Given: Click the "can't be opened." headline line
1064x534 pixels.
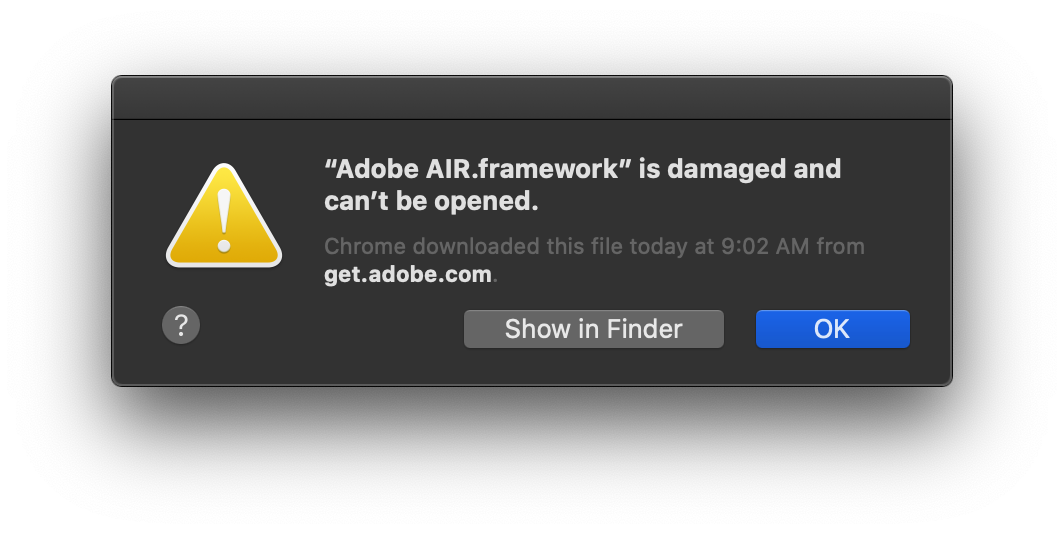Looking at the screenshot, I should tap(431, 201).
